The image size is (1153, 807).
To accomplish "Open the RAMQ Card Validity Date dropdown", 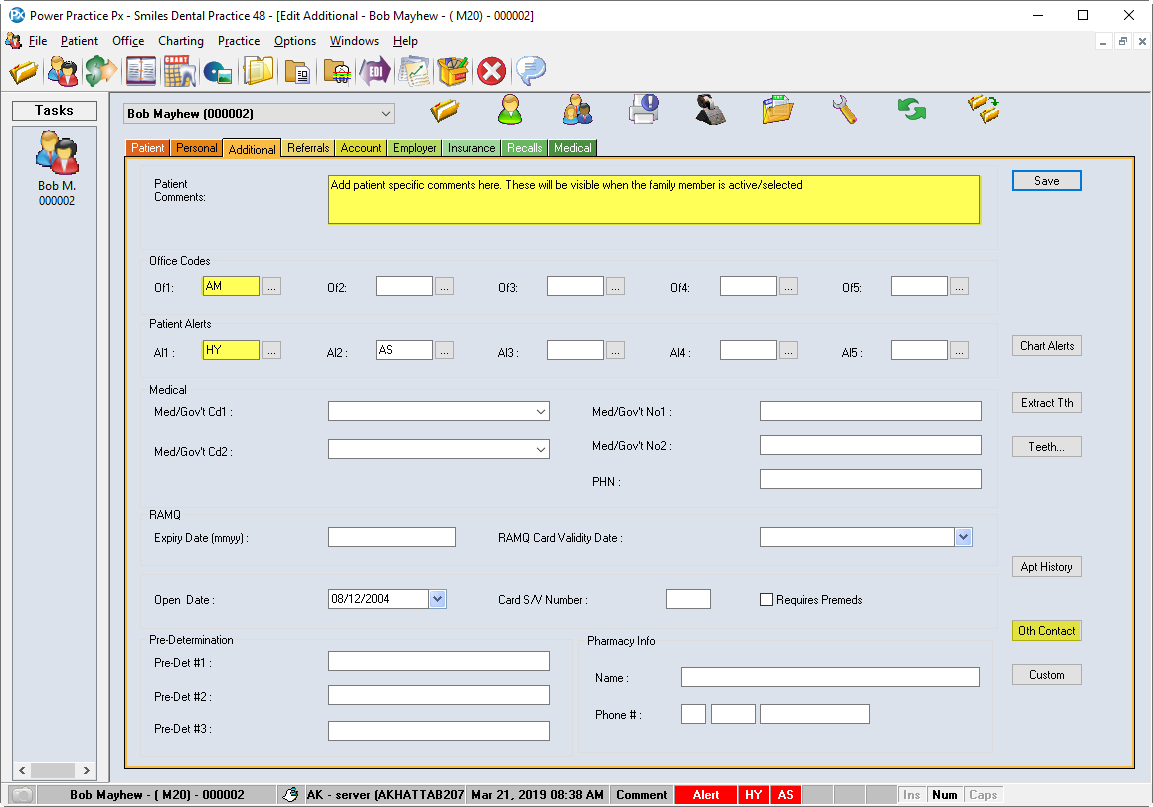I will click(963, 538).
